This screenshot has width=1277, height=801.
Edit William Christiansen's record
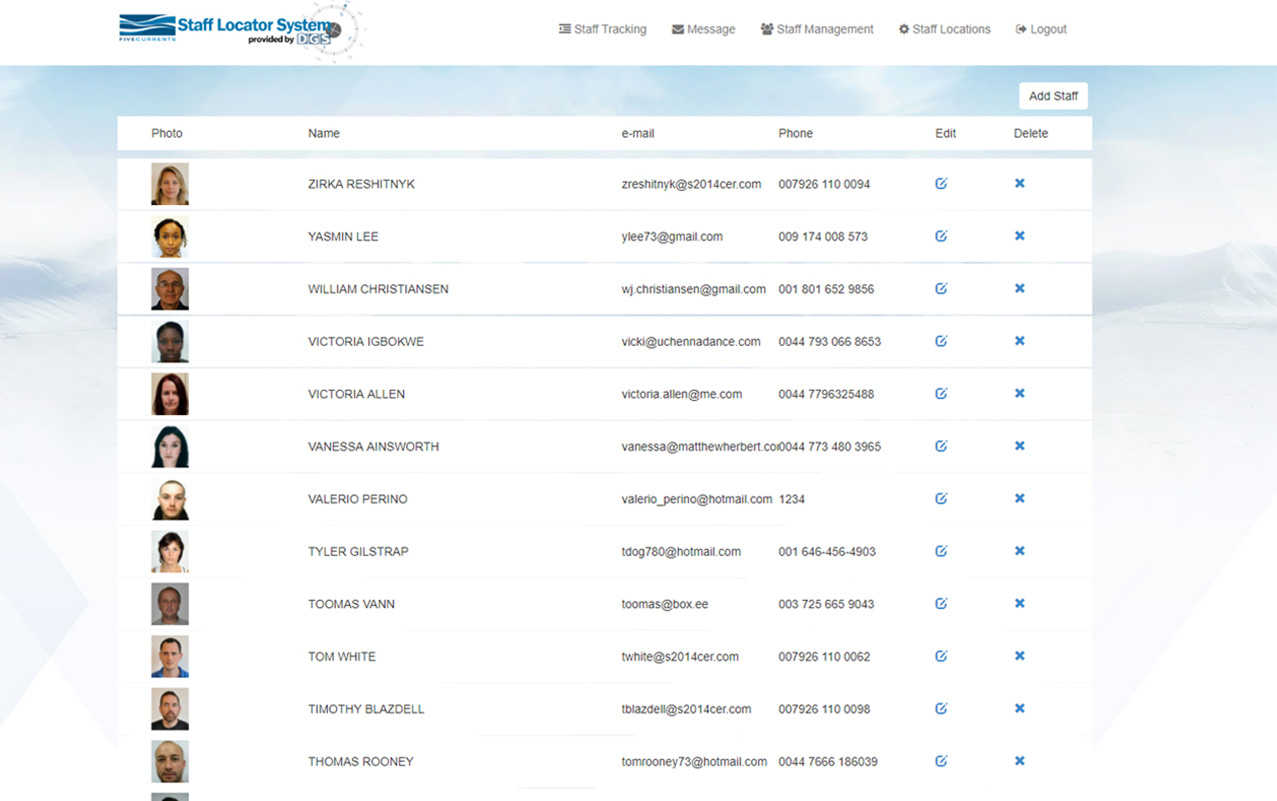click(941, 289)
